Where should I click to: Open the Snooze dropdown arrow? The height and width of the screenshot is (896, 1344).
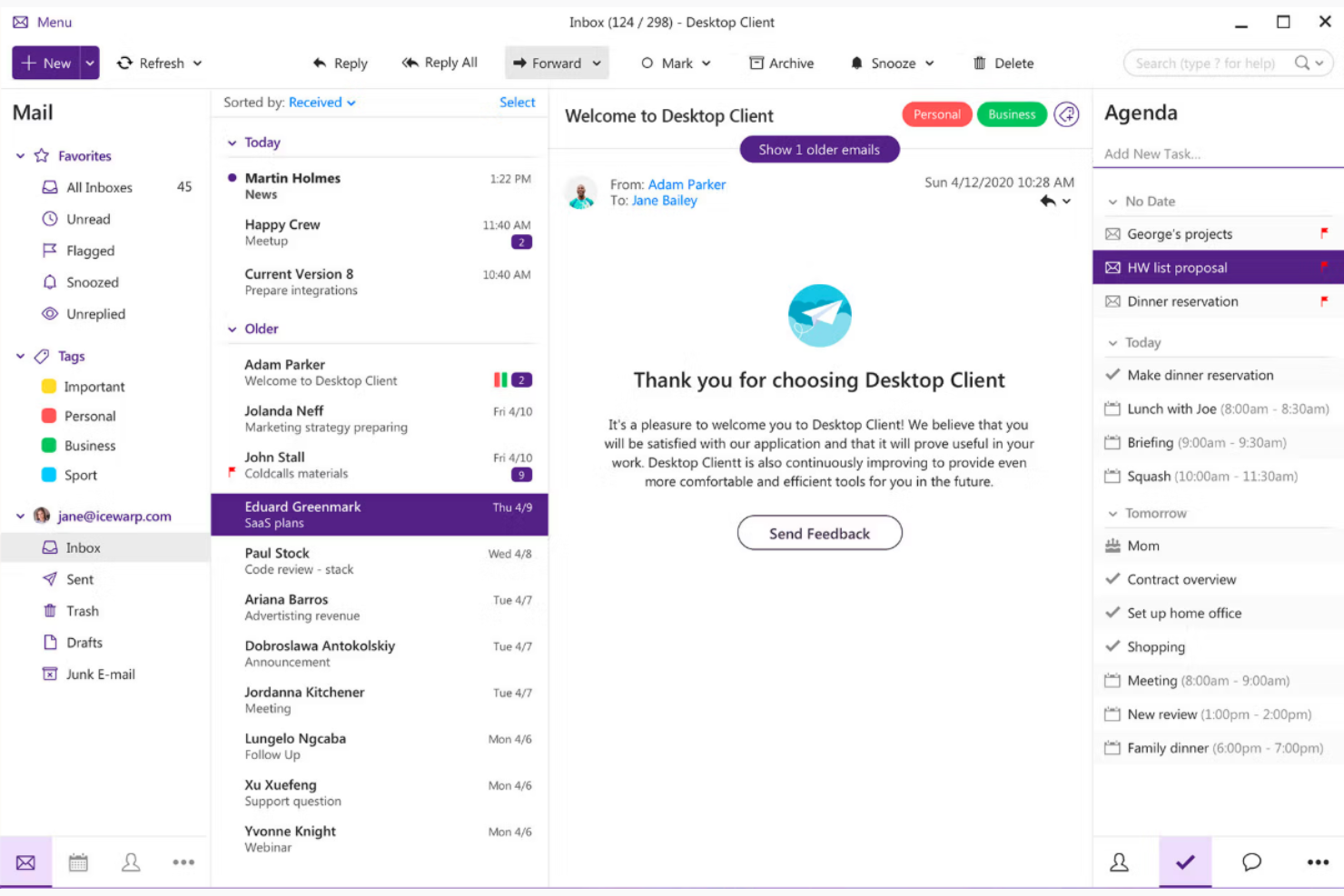pyautogui.click(x=929, y=64)
